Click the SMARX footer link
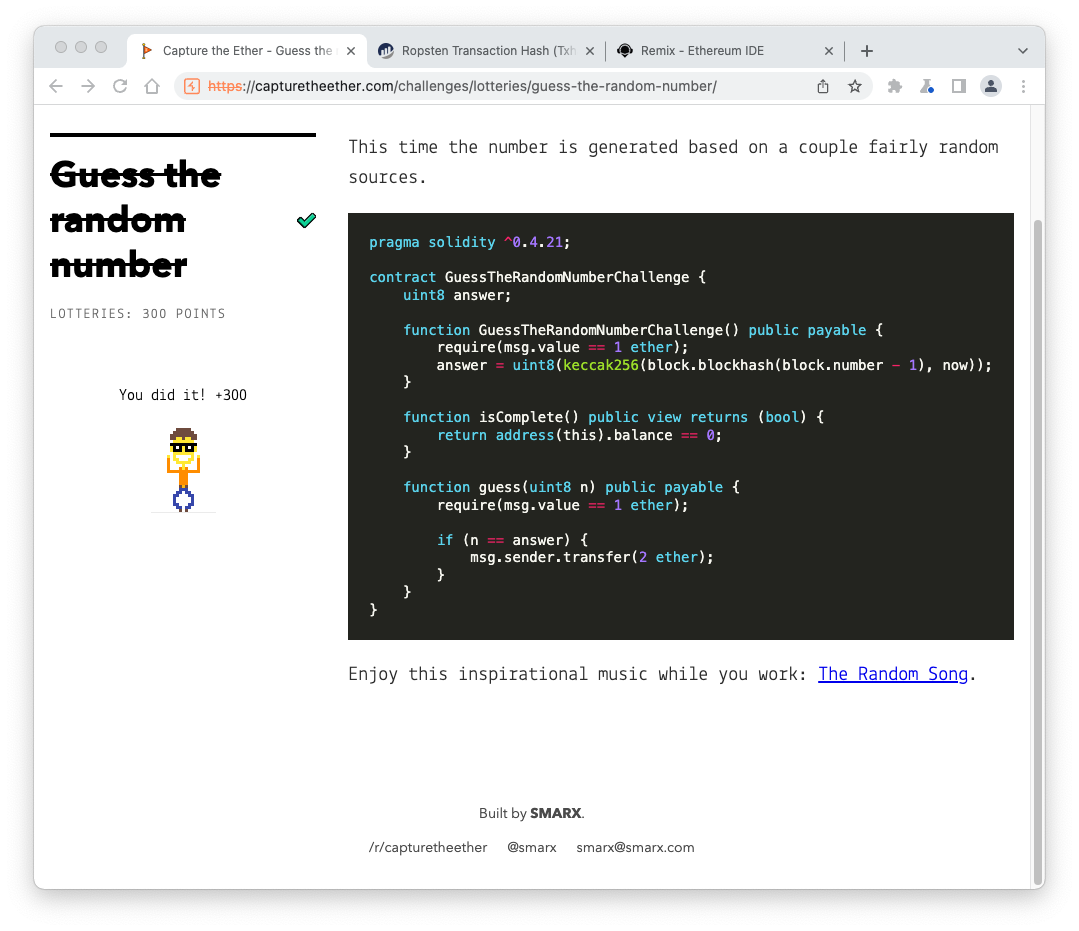Viewport: 1079px width, 931px height. click(555, 813)
